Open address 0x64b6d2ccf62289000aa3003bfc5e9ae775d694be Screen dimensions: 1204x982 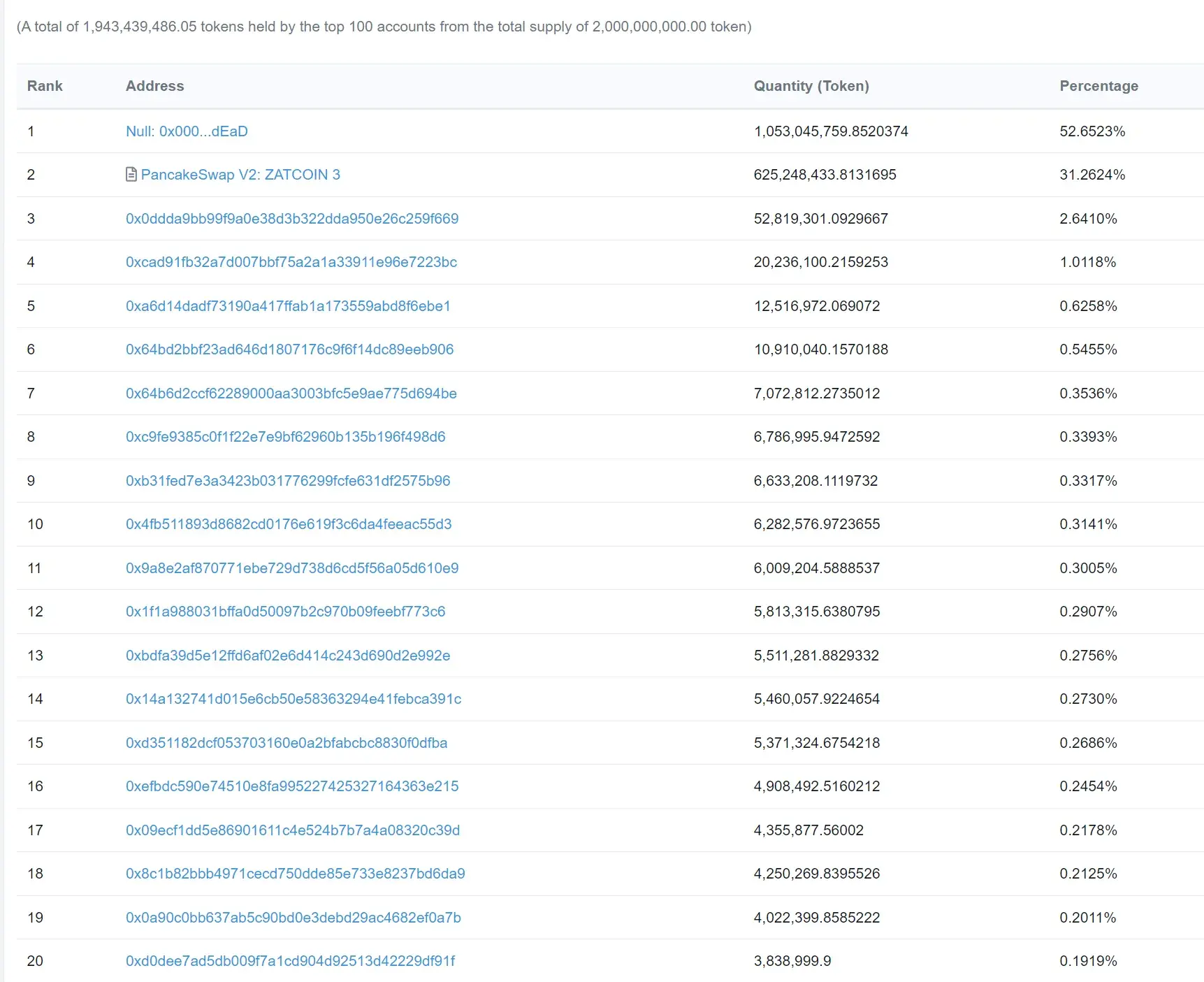coord(291,393)
